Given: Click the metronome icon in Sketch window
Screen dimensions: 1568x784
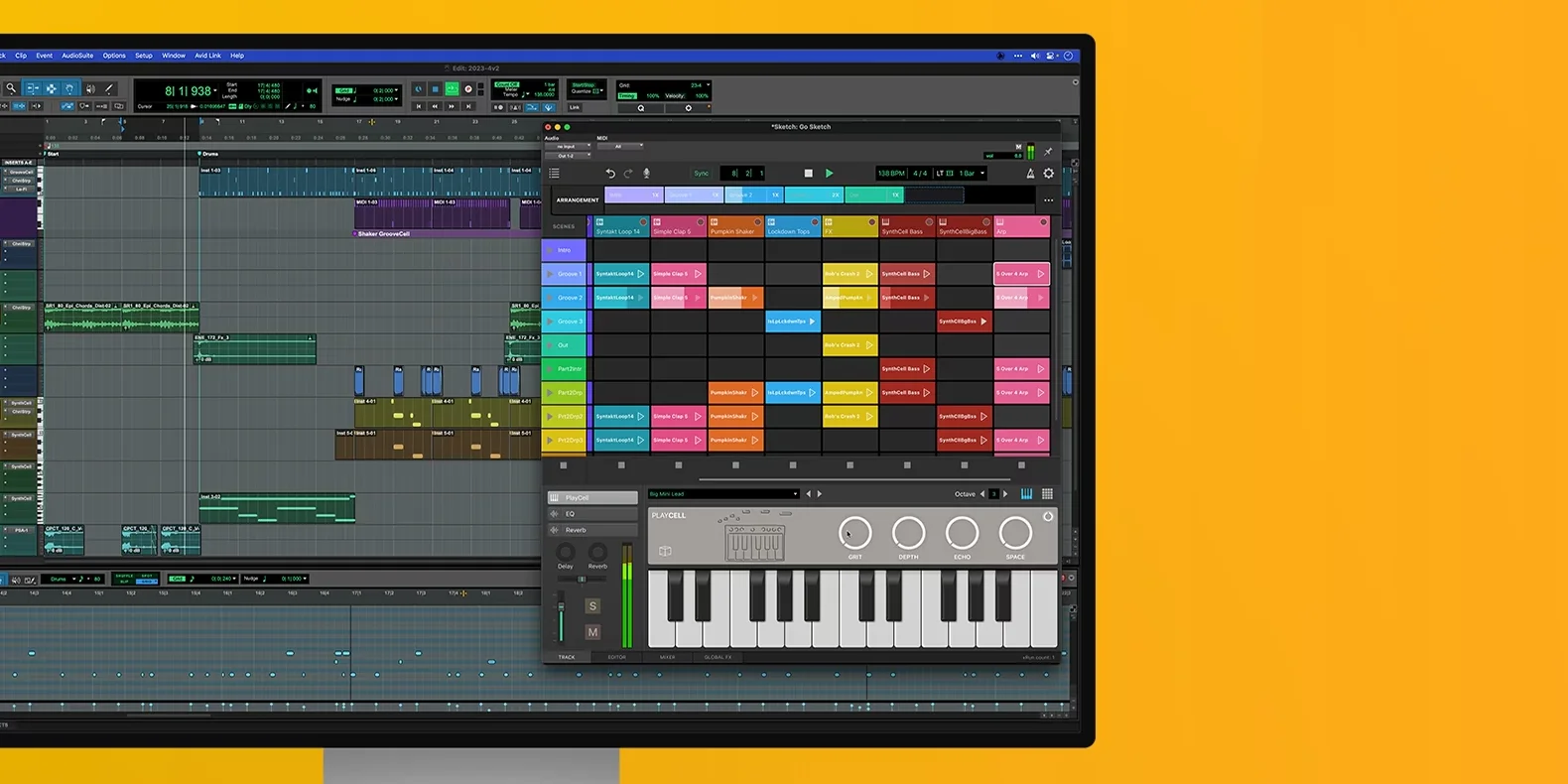Looking at the screenshot, I should pos(1030,174).
